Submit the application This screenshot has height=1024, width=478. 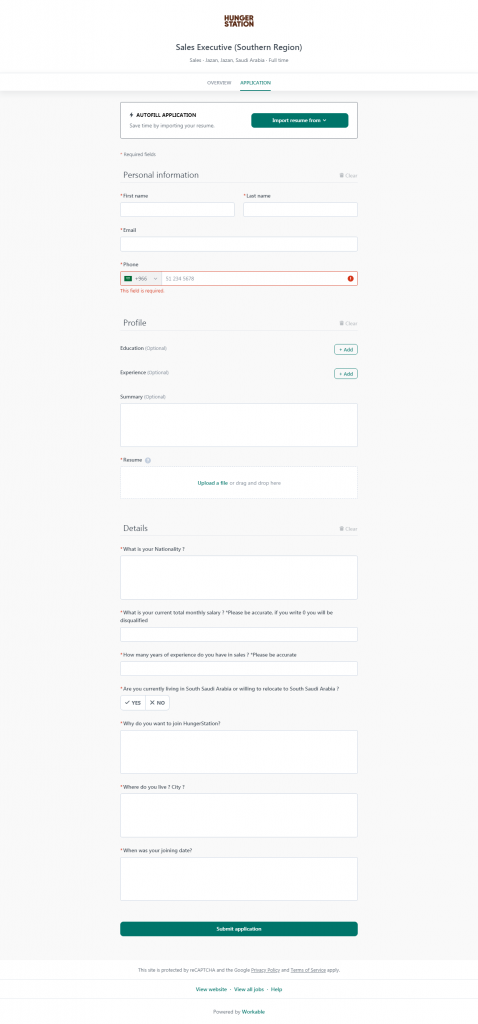(x=239, y=929)
